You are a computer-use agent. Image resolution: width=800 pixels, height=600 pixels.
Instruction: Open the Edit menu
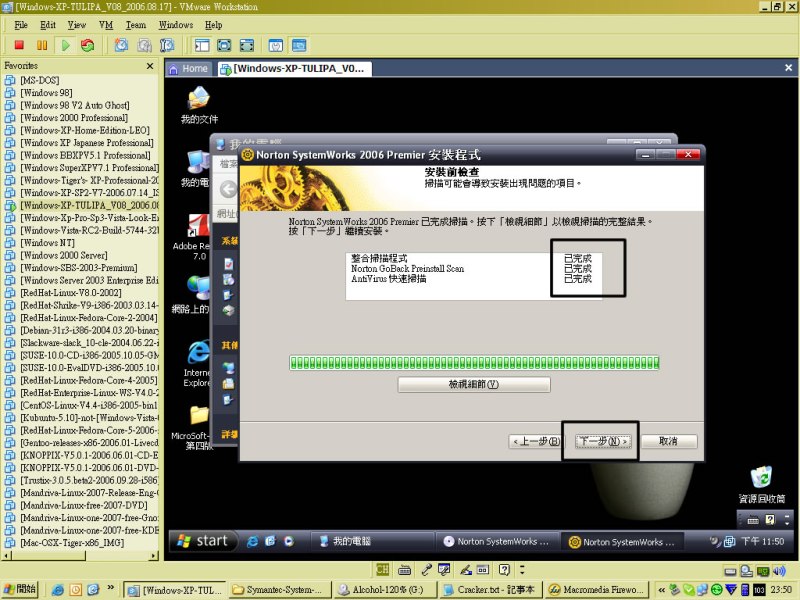pyautogui.click(x=48, y=25)
